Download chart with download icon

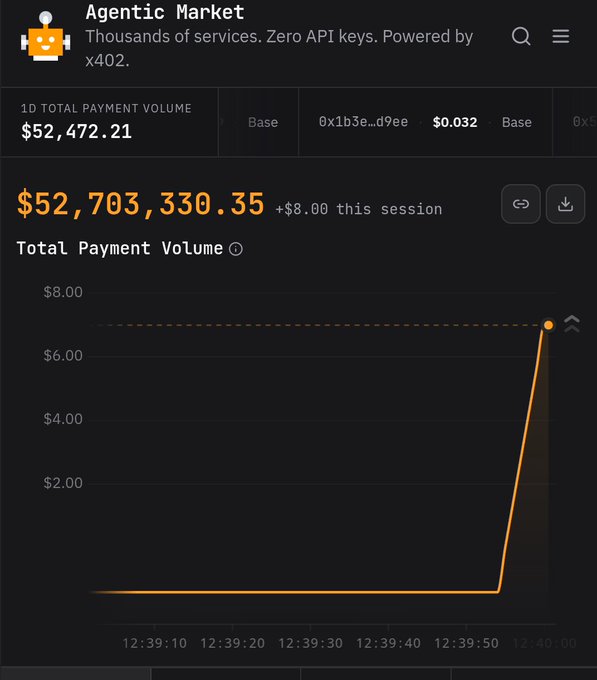click(x=565, y=204)
